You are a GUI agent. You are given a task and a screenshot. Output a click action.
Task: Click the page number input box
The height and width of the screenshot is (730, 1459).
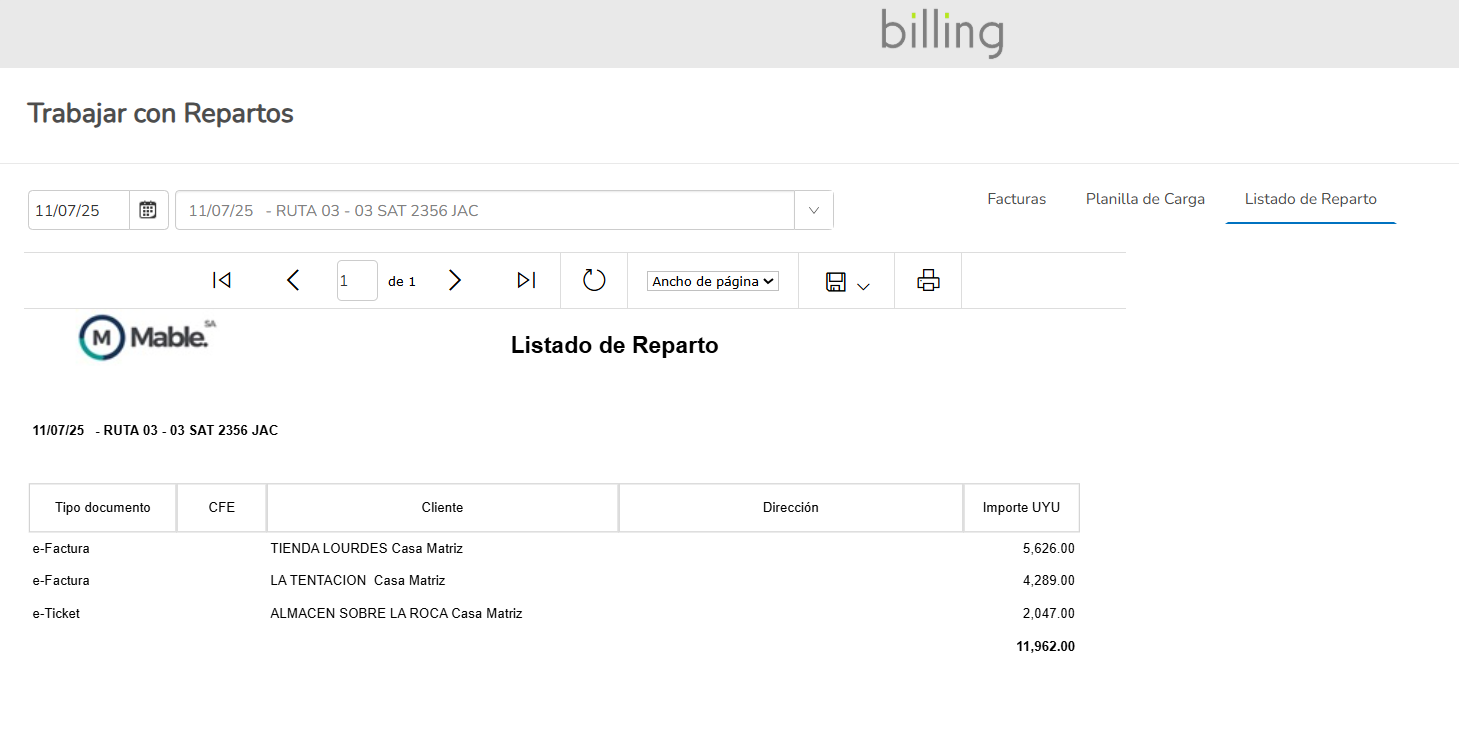[357, 281]
